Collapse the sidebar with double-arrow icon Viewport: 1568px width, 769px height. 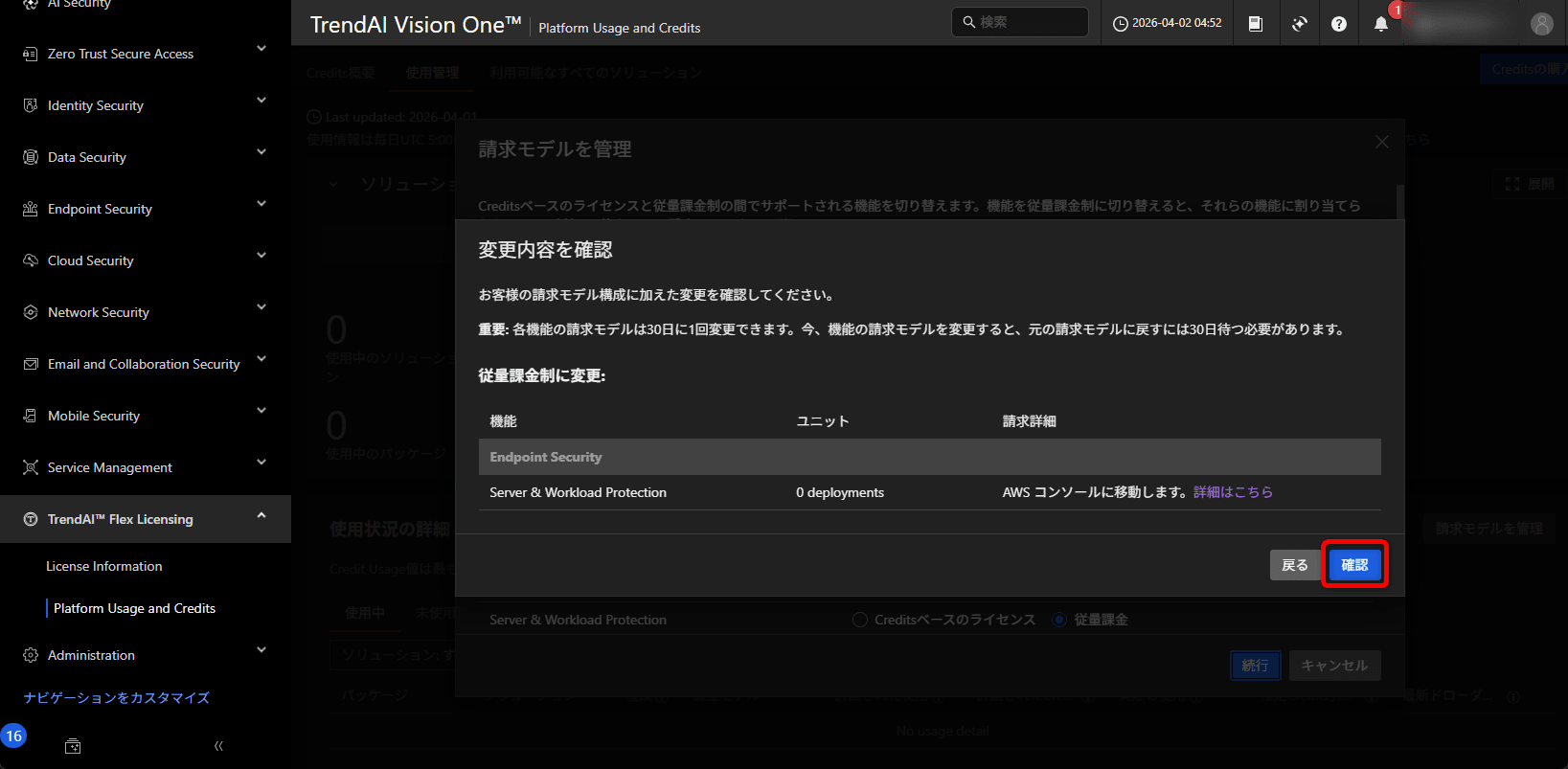(x=218, y=746)
